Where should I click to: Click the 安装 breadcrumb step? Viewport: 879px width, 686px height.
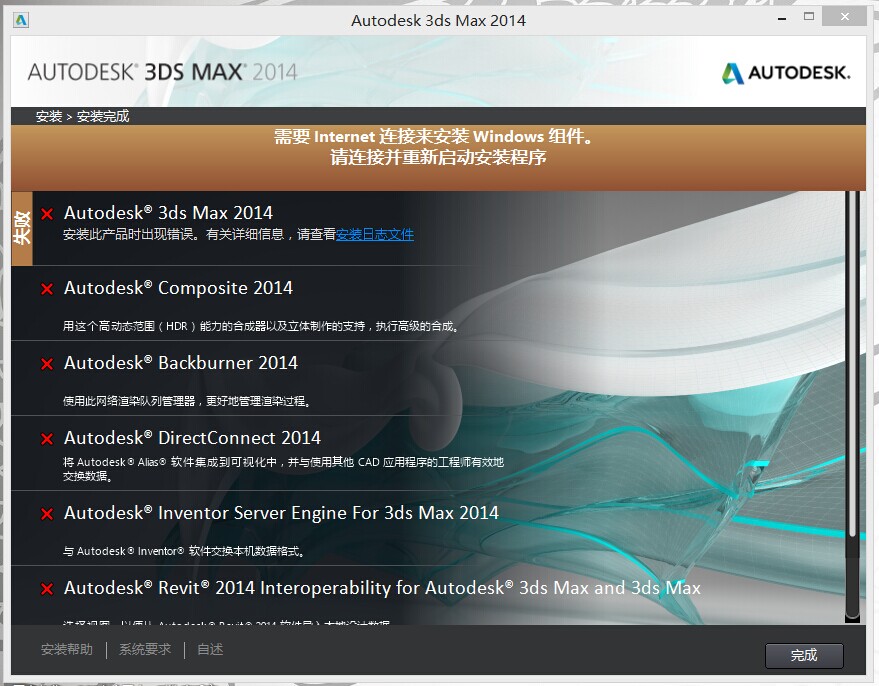click(49, 117)
